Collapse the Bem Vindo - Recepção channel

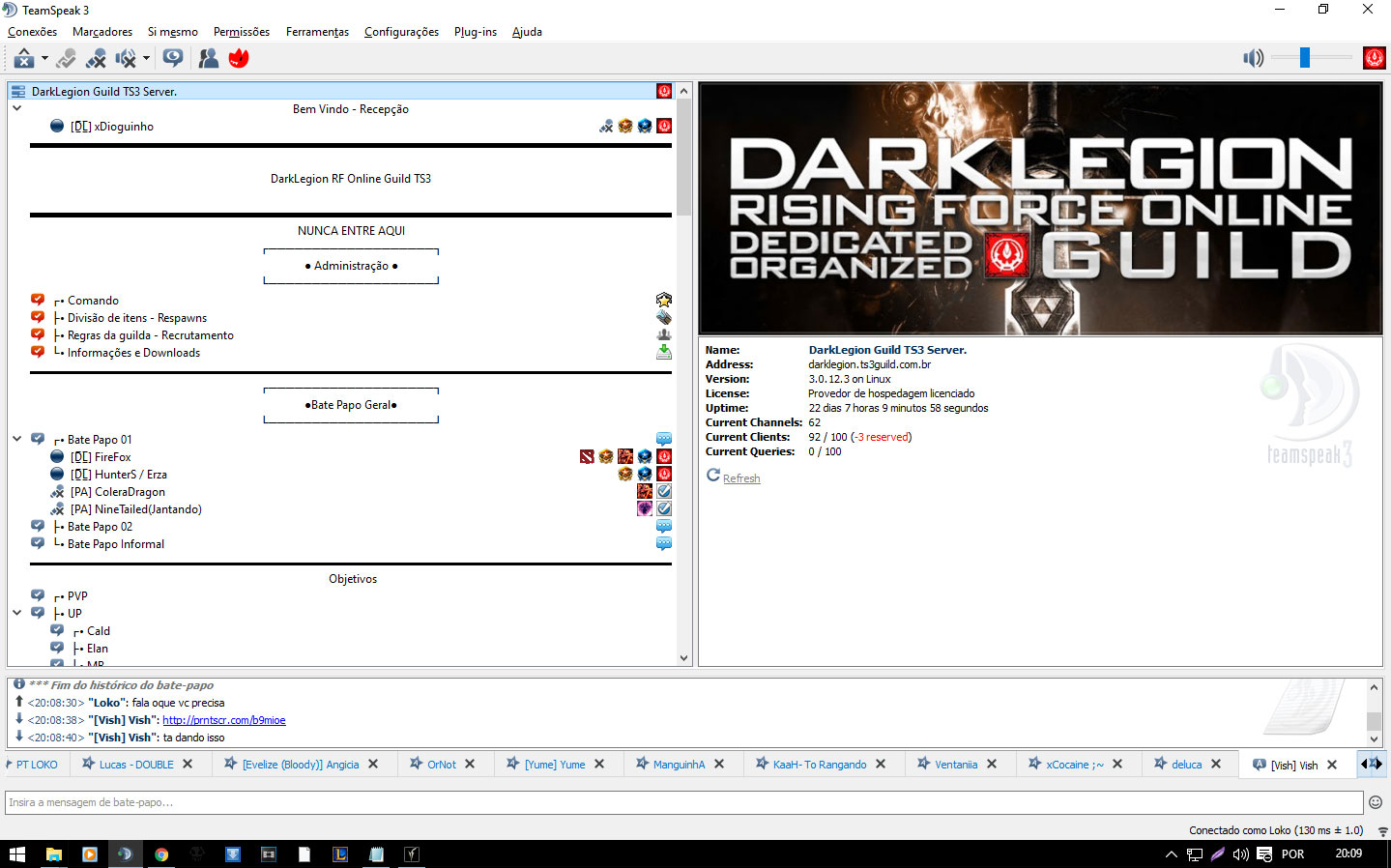click(x=16, y=108)
